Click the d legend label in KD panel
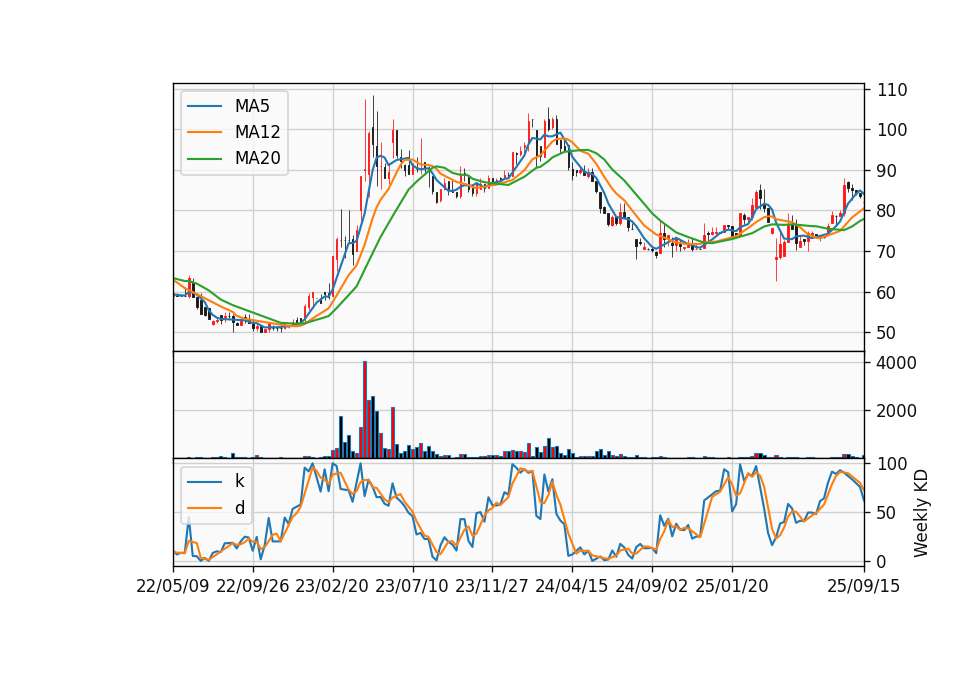Screen dimensions: 960x690 coord(239,508)
